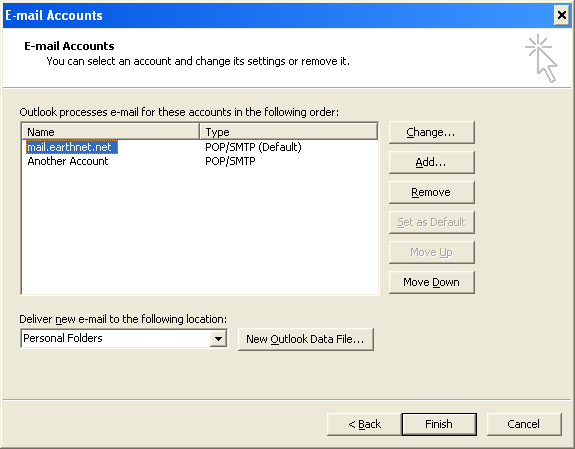Expand the Personal Folders dropdown arrow
Viewport: 575px width, 449px height.
pos(218,339)
